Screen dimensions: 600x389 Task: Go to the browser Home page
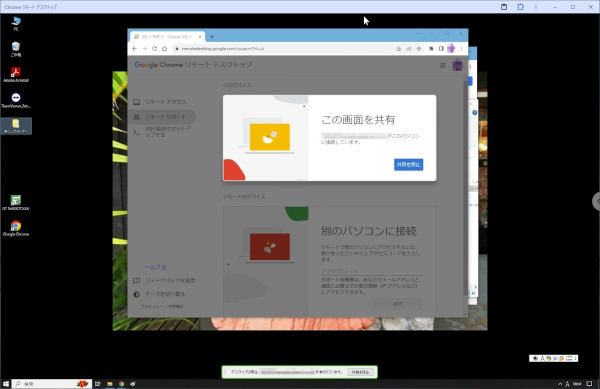[x=165, y=49]
